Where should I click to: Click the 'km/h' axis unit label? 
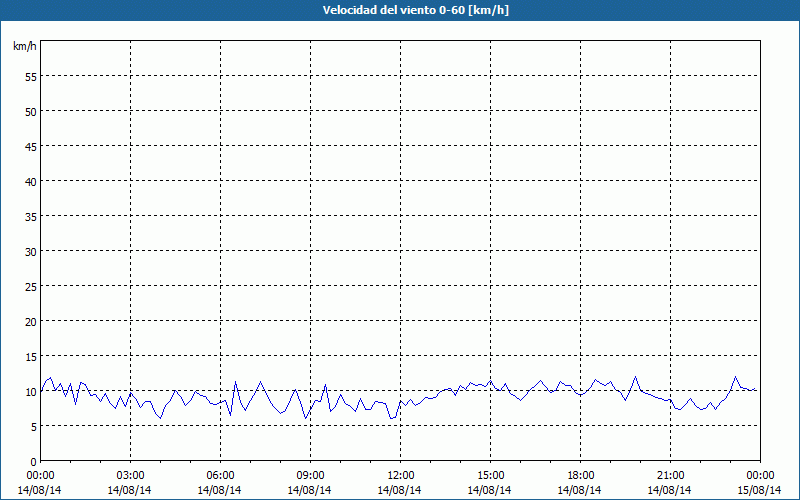point(25,46)
